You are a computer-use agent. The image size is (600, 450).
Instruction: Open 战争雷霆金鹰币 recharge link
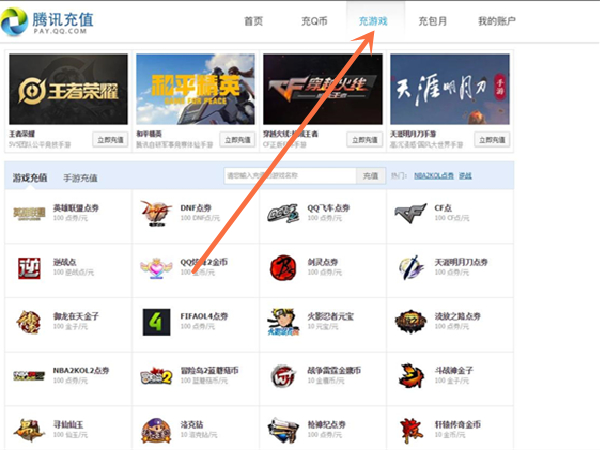pos(334,370)
